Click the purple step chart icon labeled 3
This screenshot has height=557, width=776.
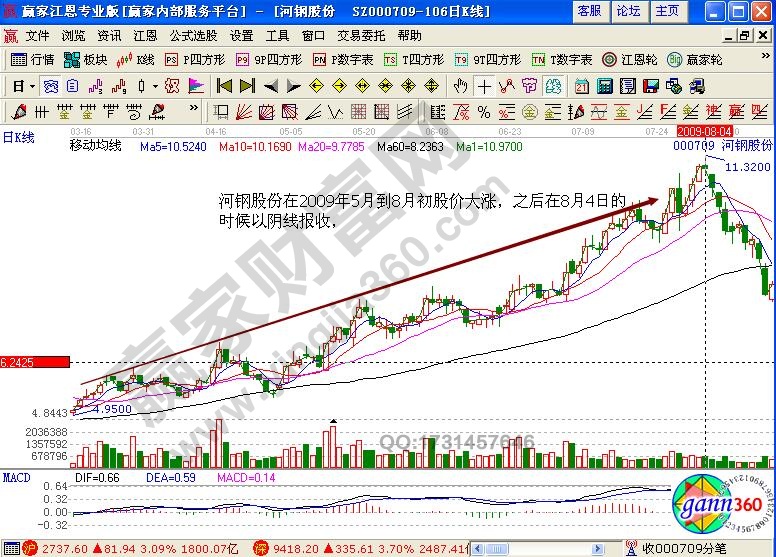96,86
